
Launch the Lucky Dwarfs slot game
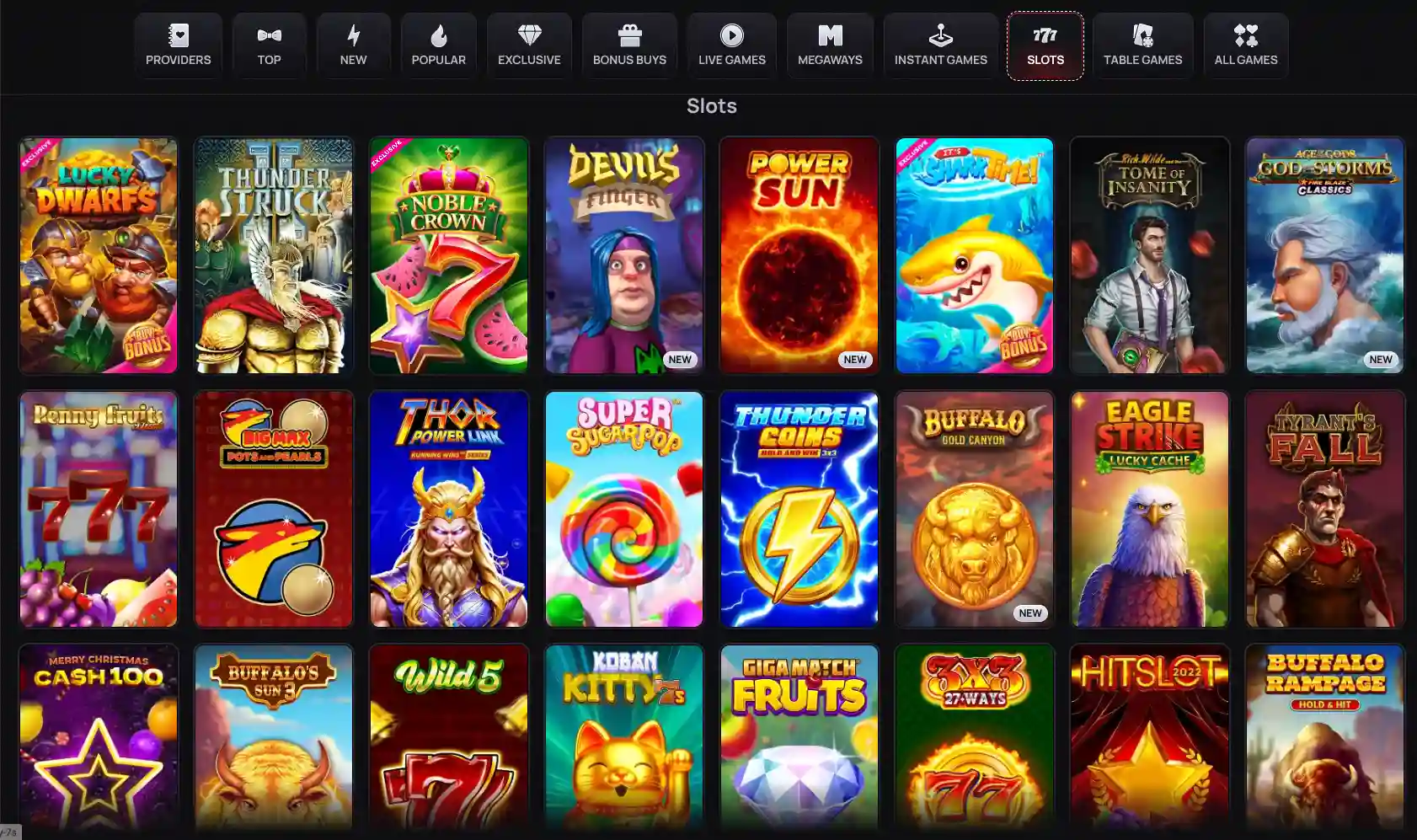pyautogui.click(x=99, y=255)
